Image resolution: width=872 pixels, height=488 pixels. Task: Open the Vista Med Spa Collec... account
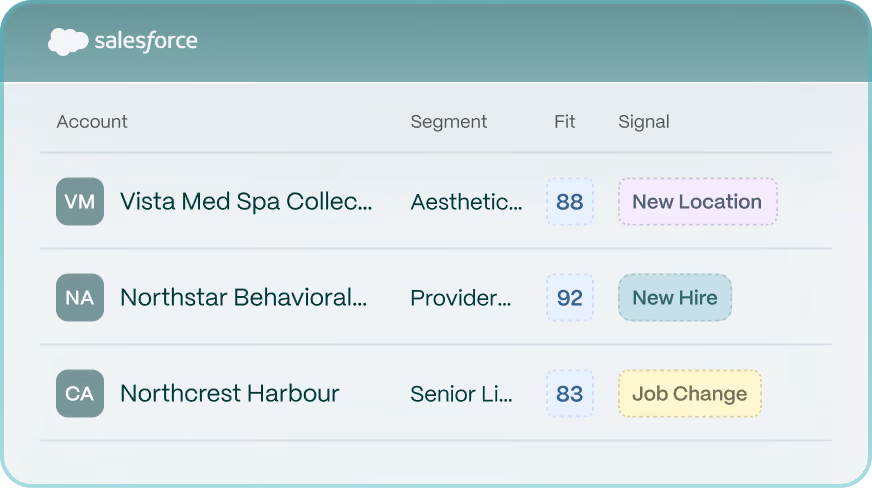246,201
